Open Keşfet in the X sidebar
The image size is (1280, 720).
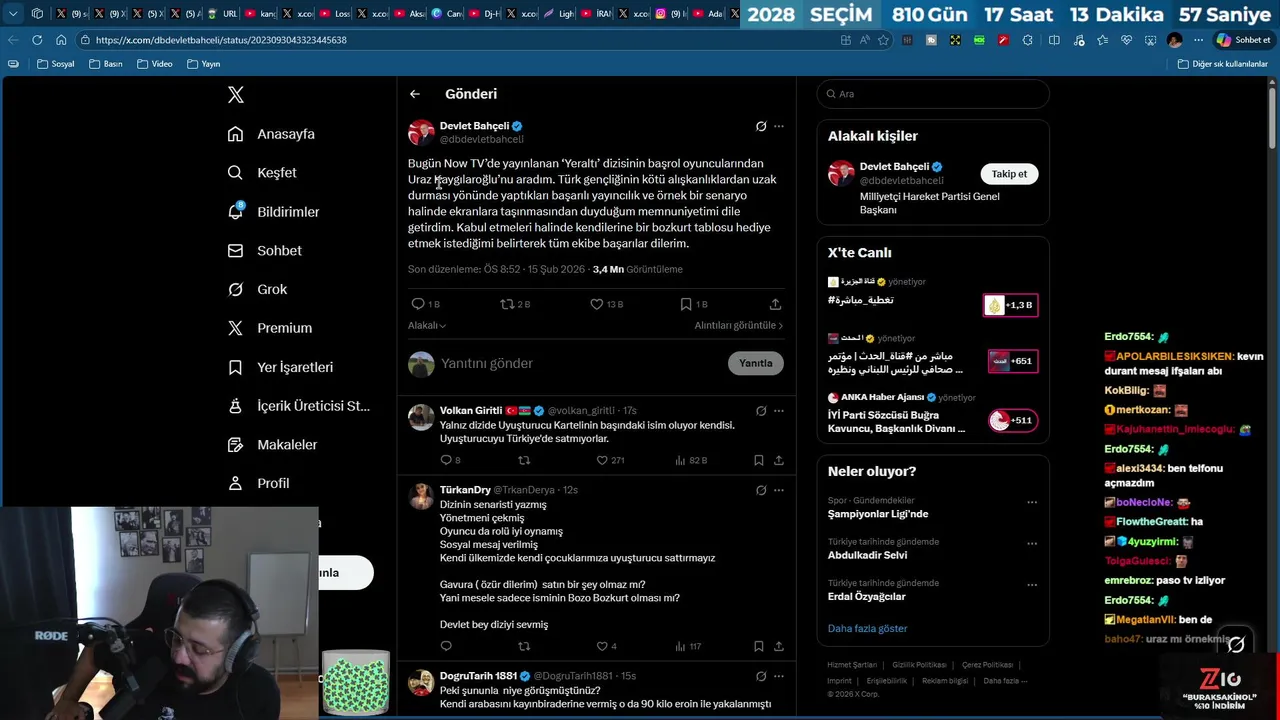[x=262, y=173]
